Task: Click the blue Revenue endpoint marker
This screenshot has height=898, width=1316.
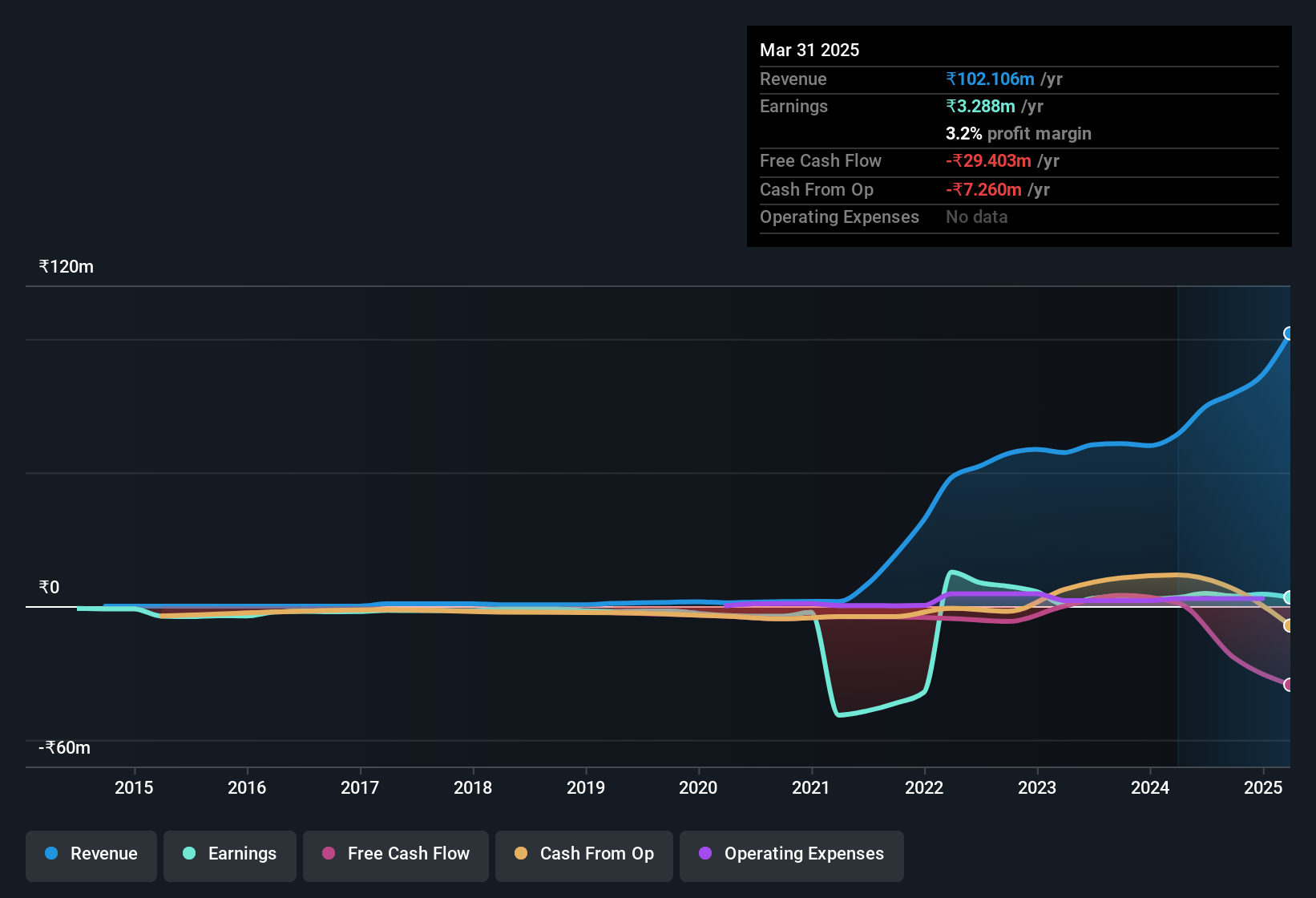Action: coord(1288,334)
